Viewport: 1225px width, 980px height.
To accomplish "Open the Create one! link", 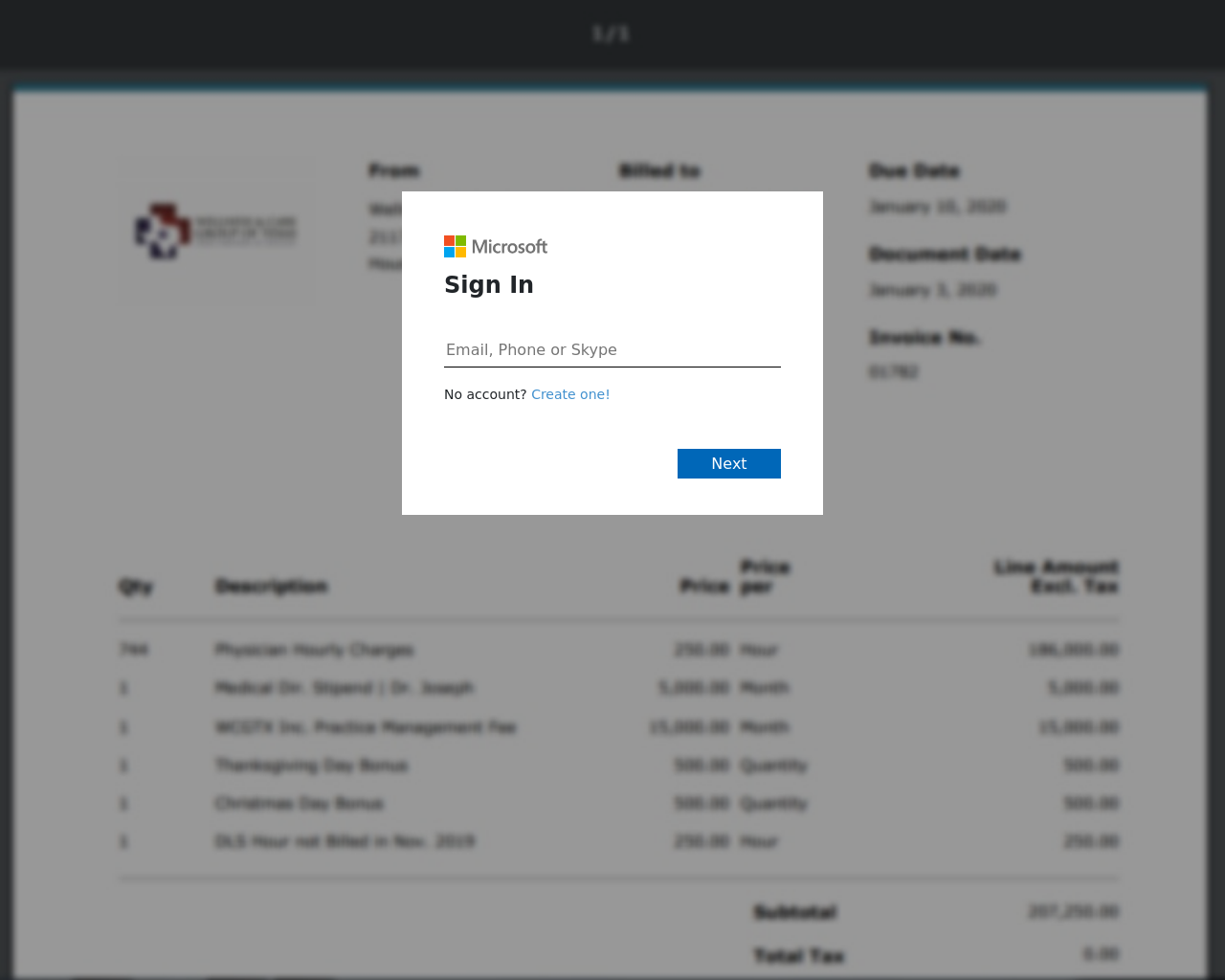I will pos(570,394).
